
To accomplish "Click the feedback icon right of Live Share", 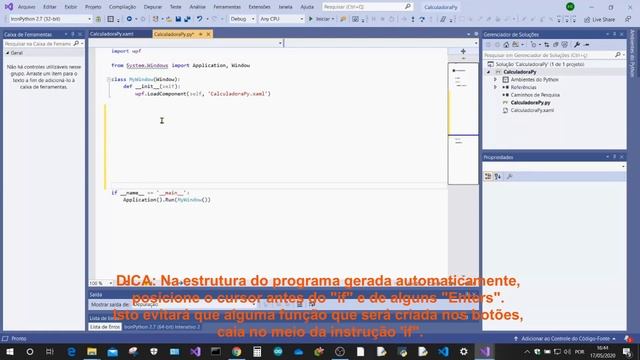I will pyautogui.click(x=628, y=19).
